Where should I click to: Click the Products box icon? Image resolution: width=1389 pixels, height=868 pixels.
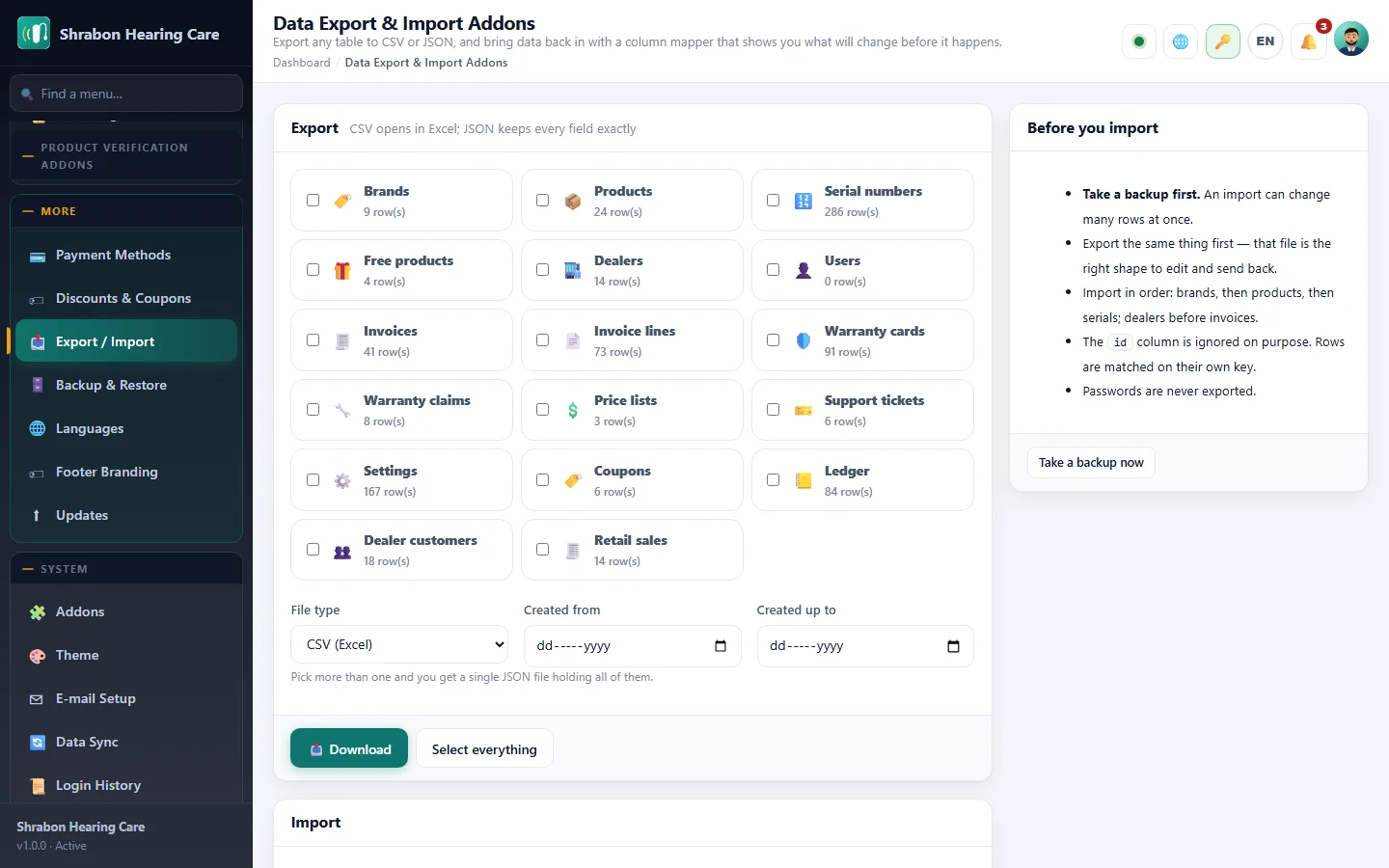click(x=573, y=202)
